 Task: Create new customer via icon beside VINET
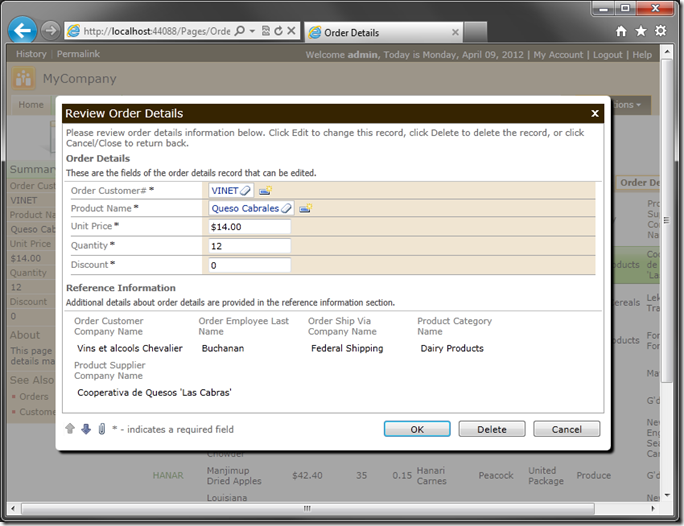coord(265,191)
